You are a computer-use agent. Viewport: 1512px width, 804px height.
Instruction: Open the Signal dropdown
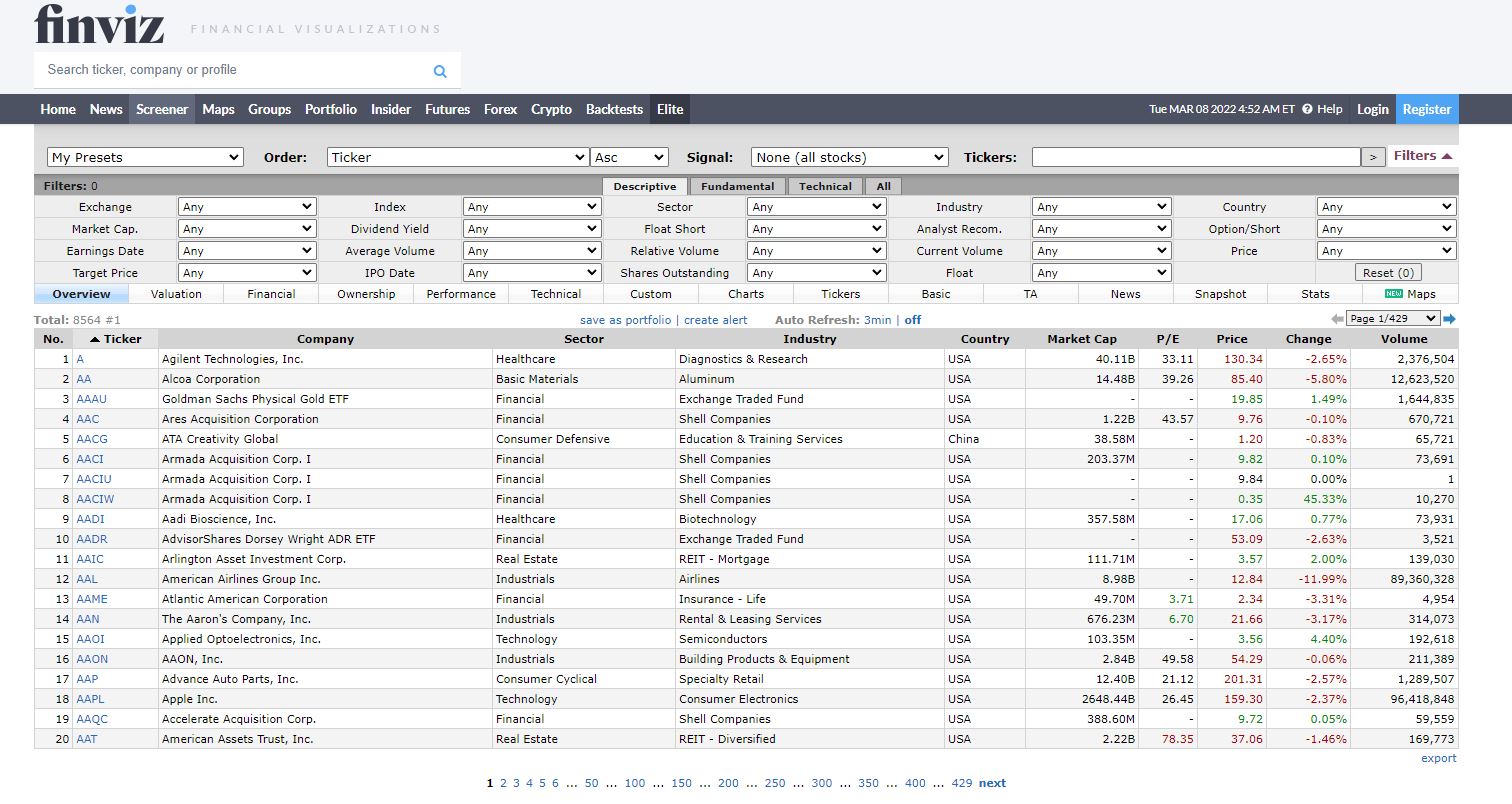coord(849,157)
